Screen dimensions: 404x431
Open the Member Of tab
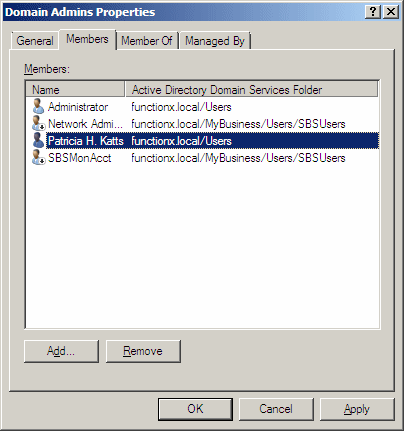pos(147,41)
